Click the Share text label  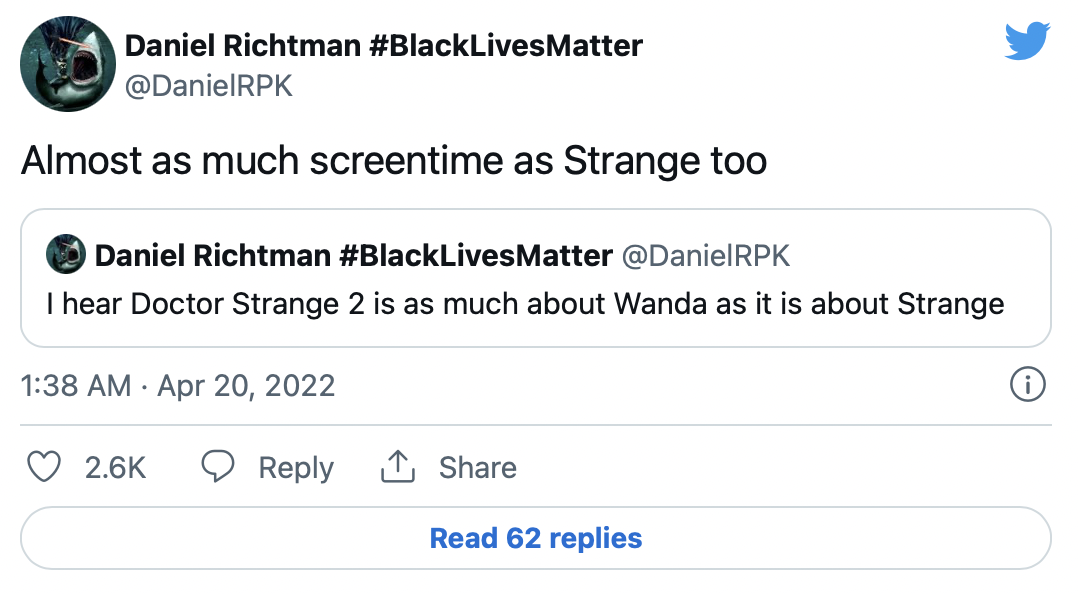pos(478,467)
